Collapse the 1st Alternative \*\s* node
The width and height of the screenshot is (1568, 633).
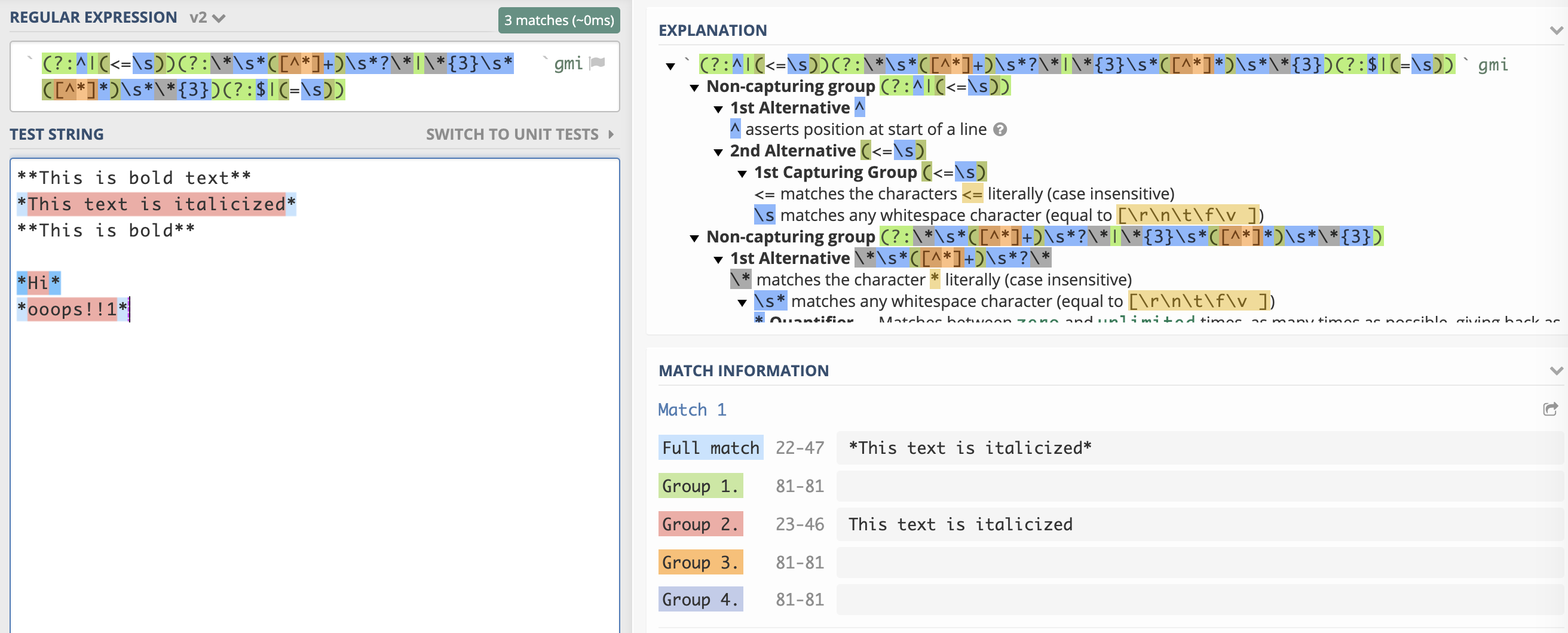click(x=718, y=260)
